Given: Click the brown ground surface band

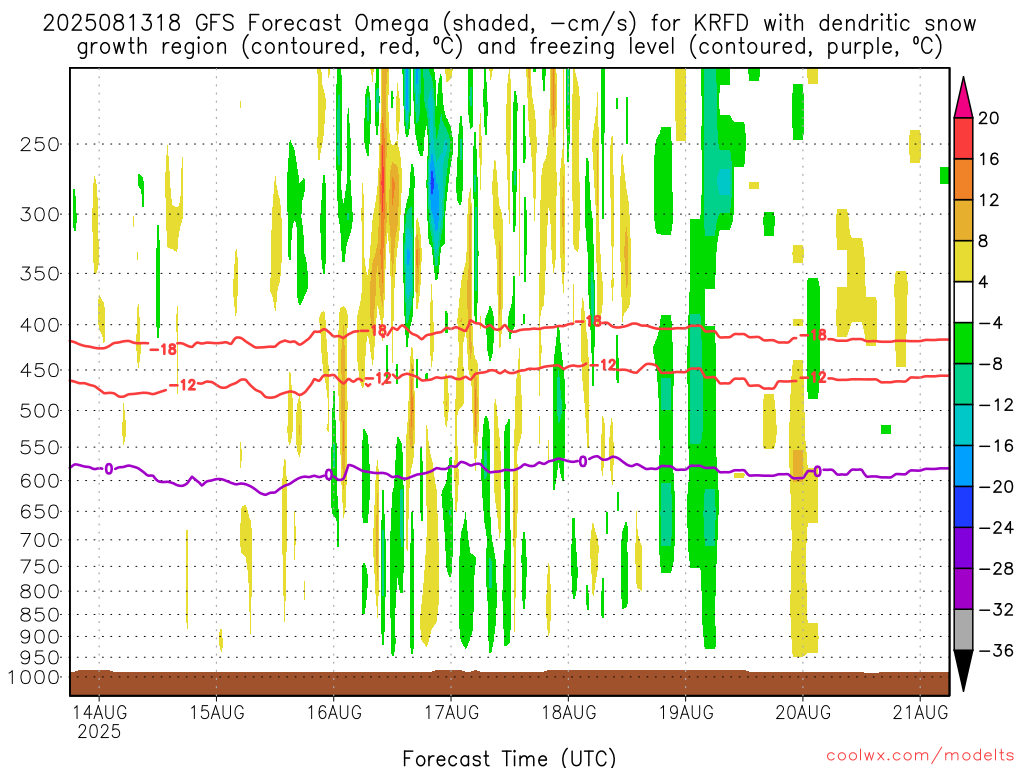Looking at the screenshot, I should coord(509,683).
